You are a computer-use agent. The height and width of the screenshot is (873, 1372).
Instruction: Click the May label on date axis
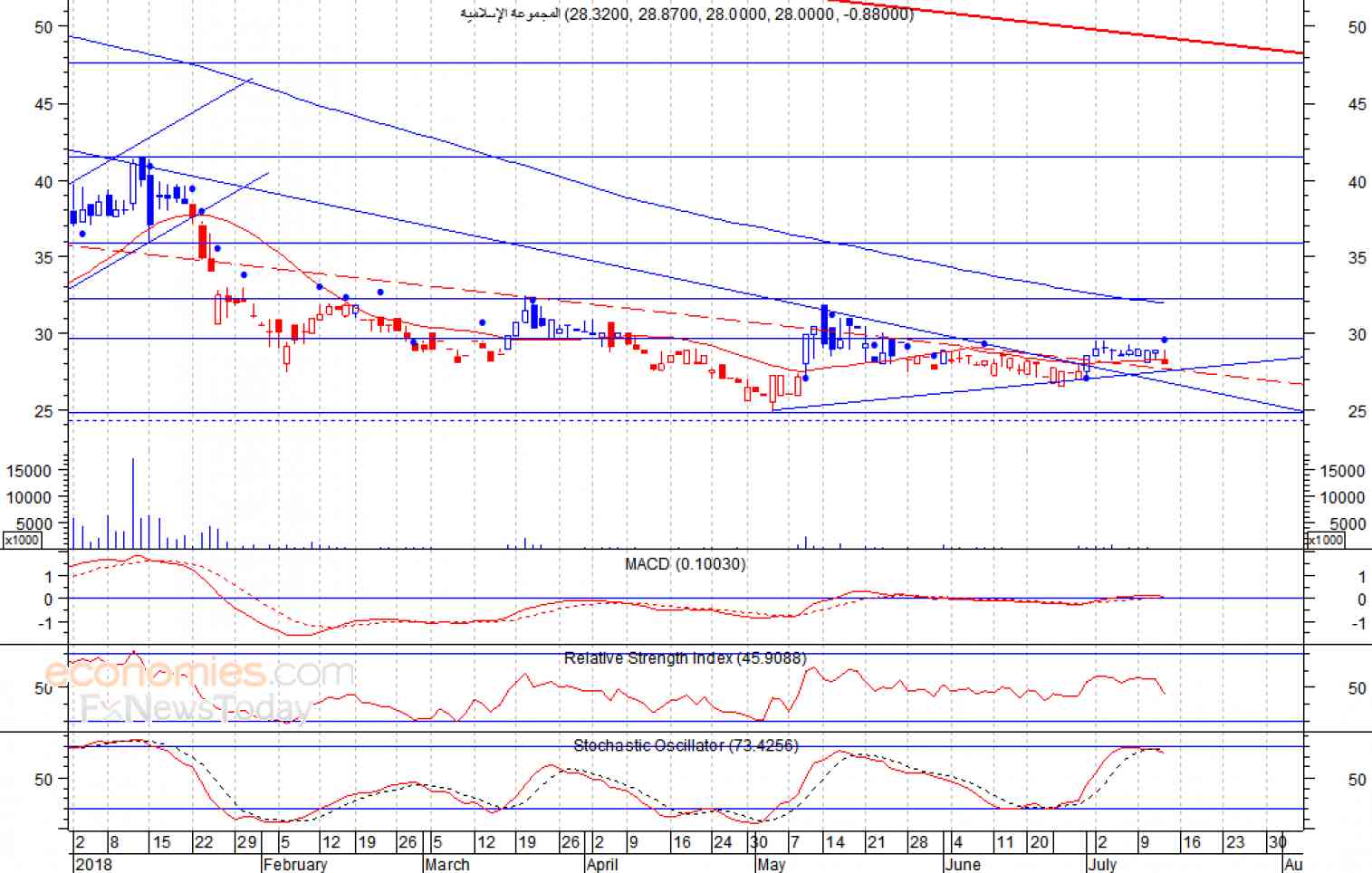tap(771, 864)
